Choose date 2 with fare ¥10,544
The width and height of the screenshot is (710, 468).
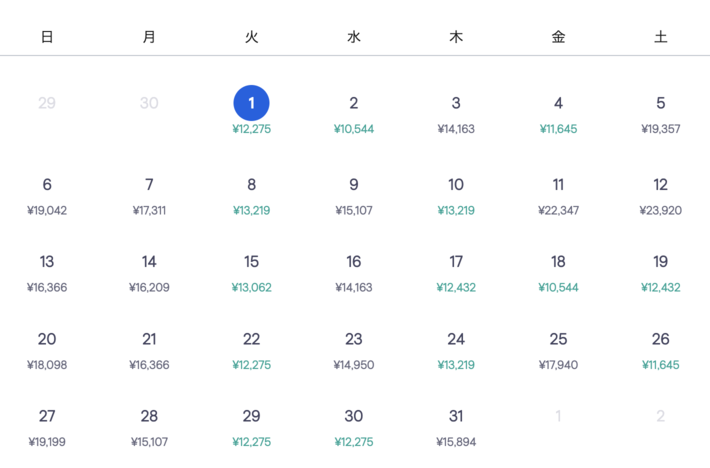tap(354, 113)
